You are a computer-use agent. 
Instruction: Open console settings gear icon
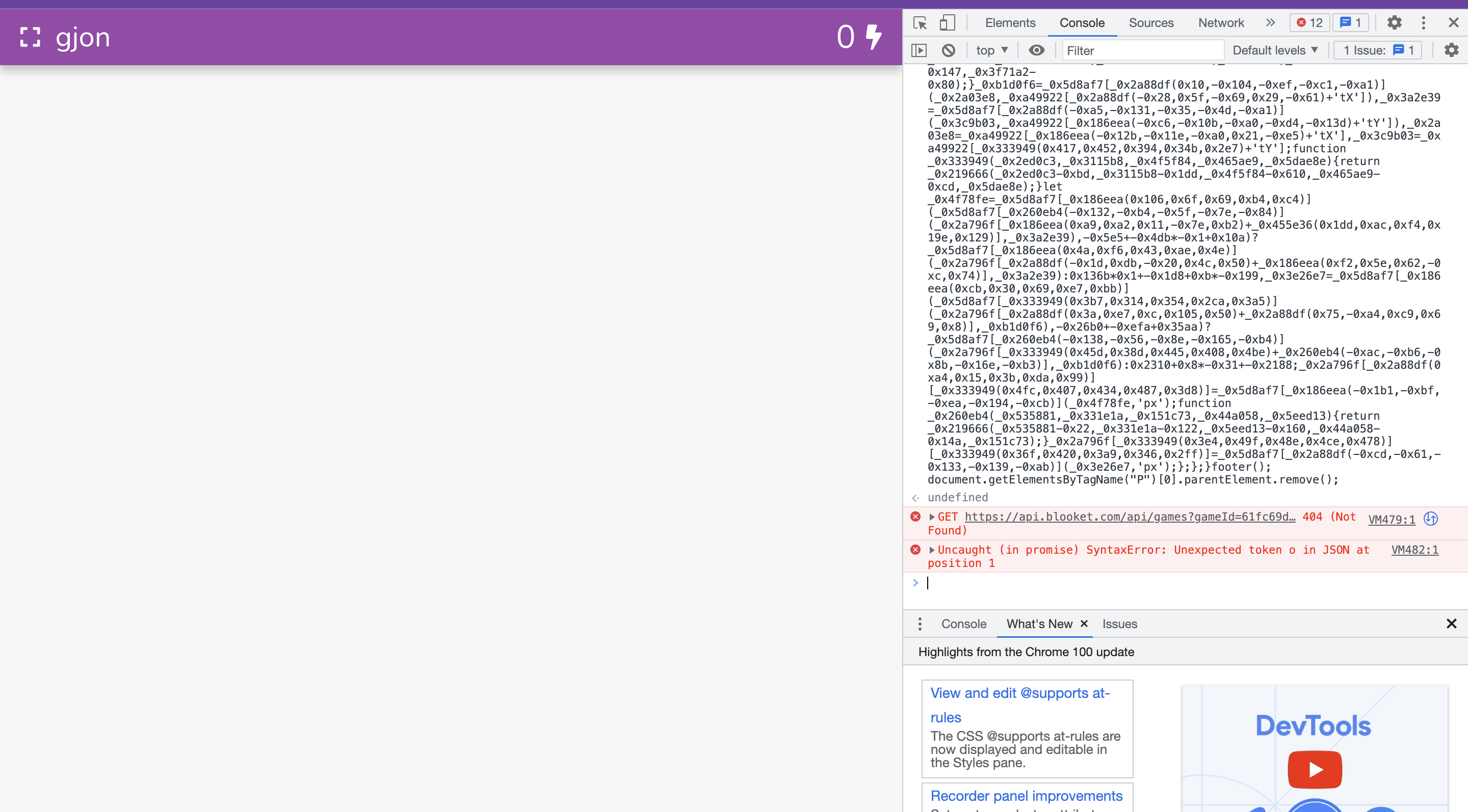coord(1451,50)
